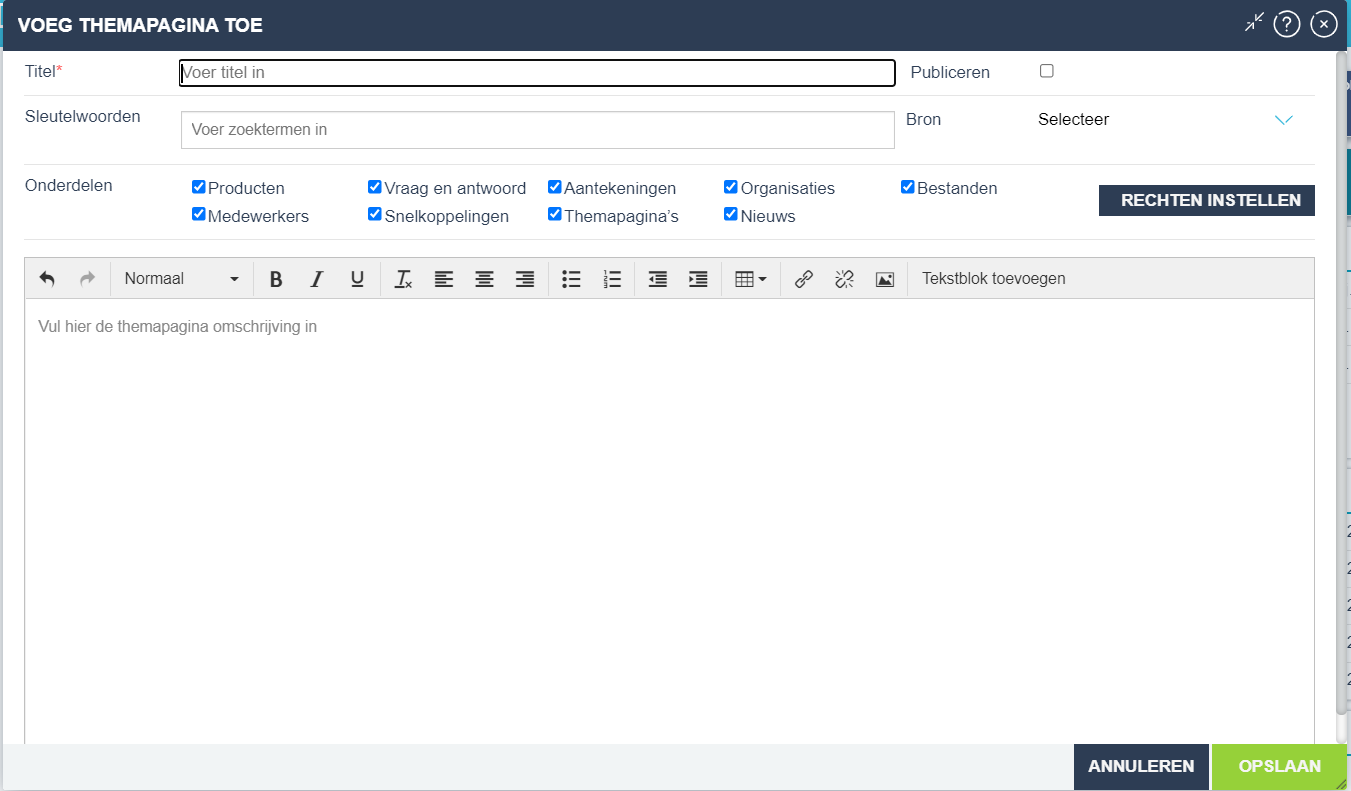Image resolution: width=1351 pixels, height=791 pixels.
Task: Undo the last editor action
Action: pyautogui.click(x=47, y=279)
